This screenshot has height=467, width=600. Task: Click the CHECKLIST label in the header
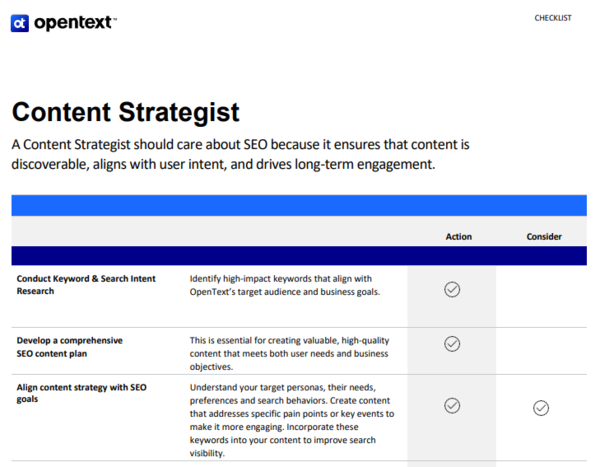[553, 18]
